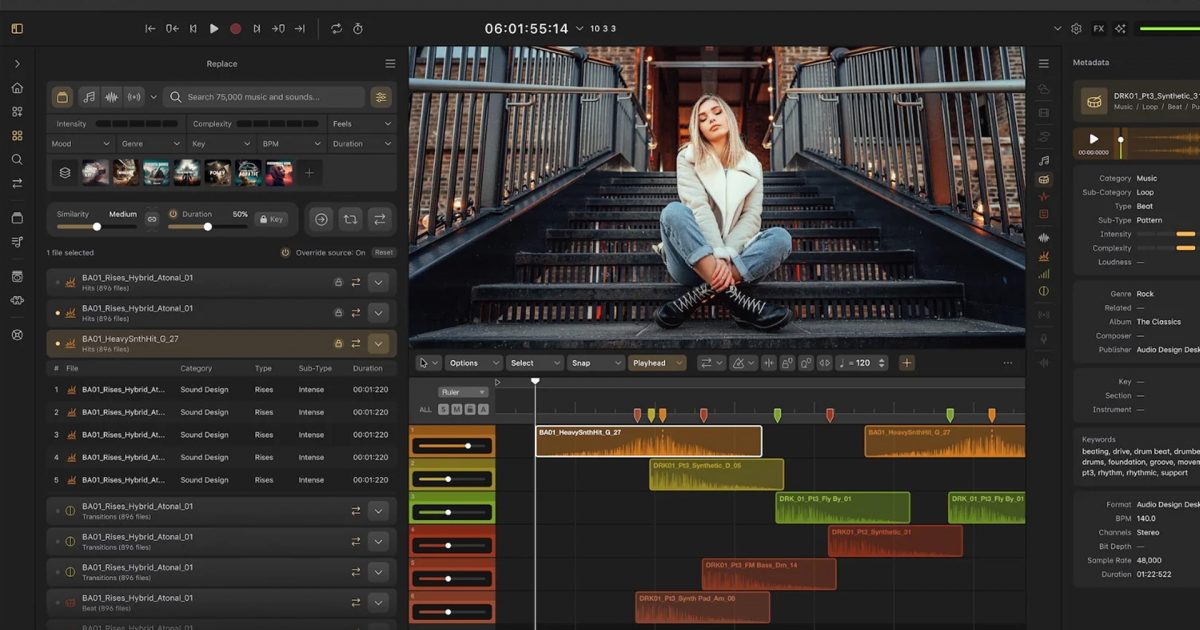Open the Mood dropdown filter
1200x630 pixels.
[x=80, y=144]
